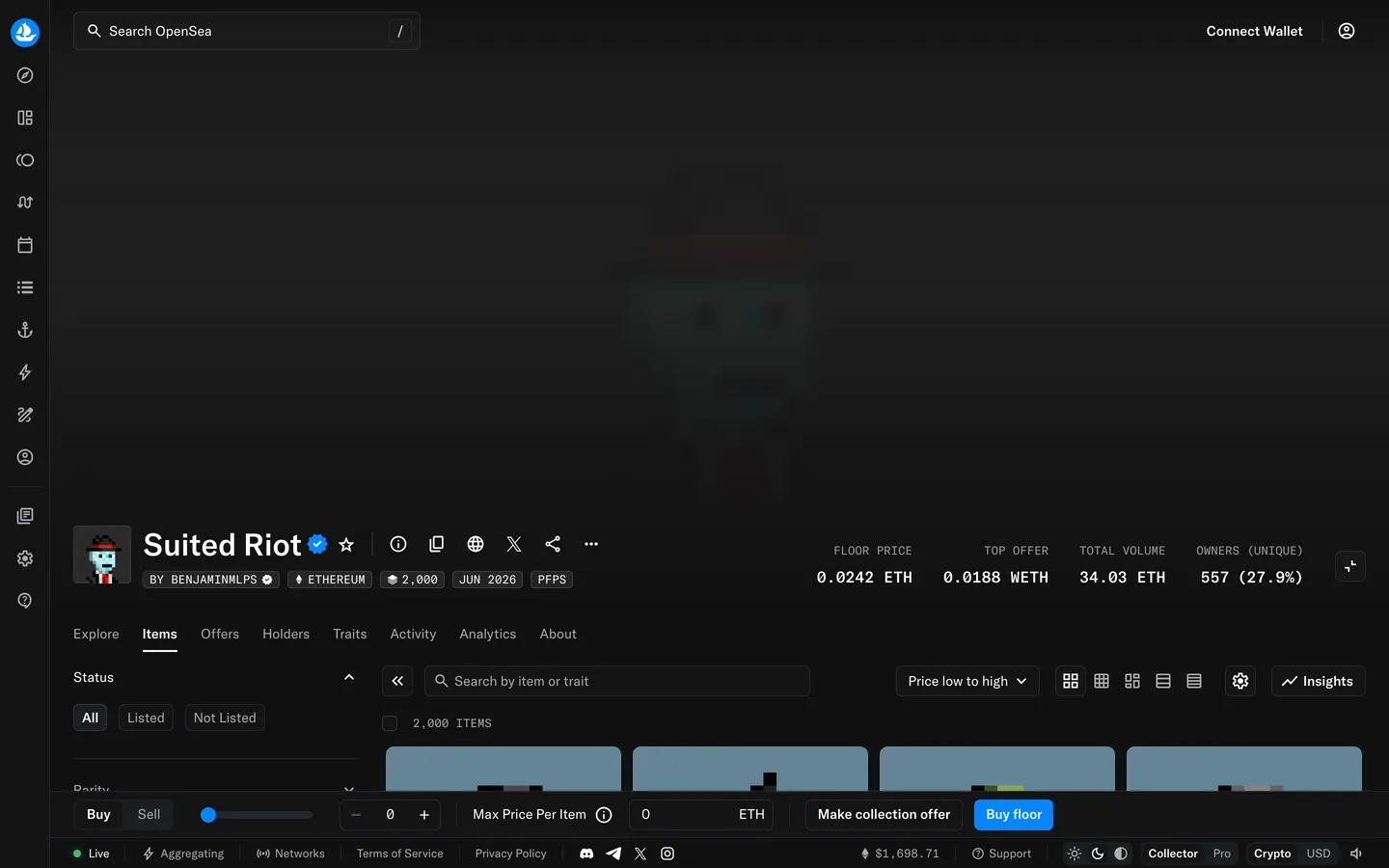The height and width of the screenshot is (868, 1389).
Task: Open the Insights panel
Action: pos(1319,681)
